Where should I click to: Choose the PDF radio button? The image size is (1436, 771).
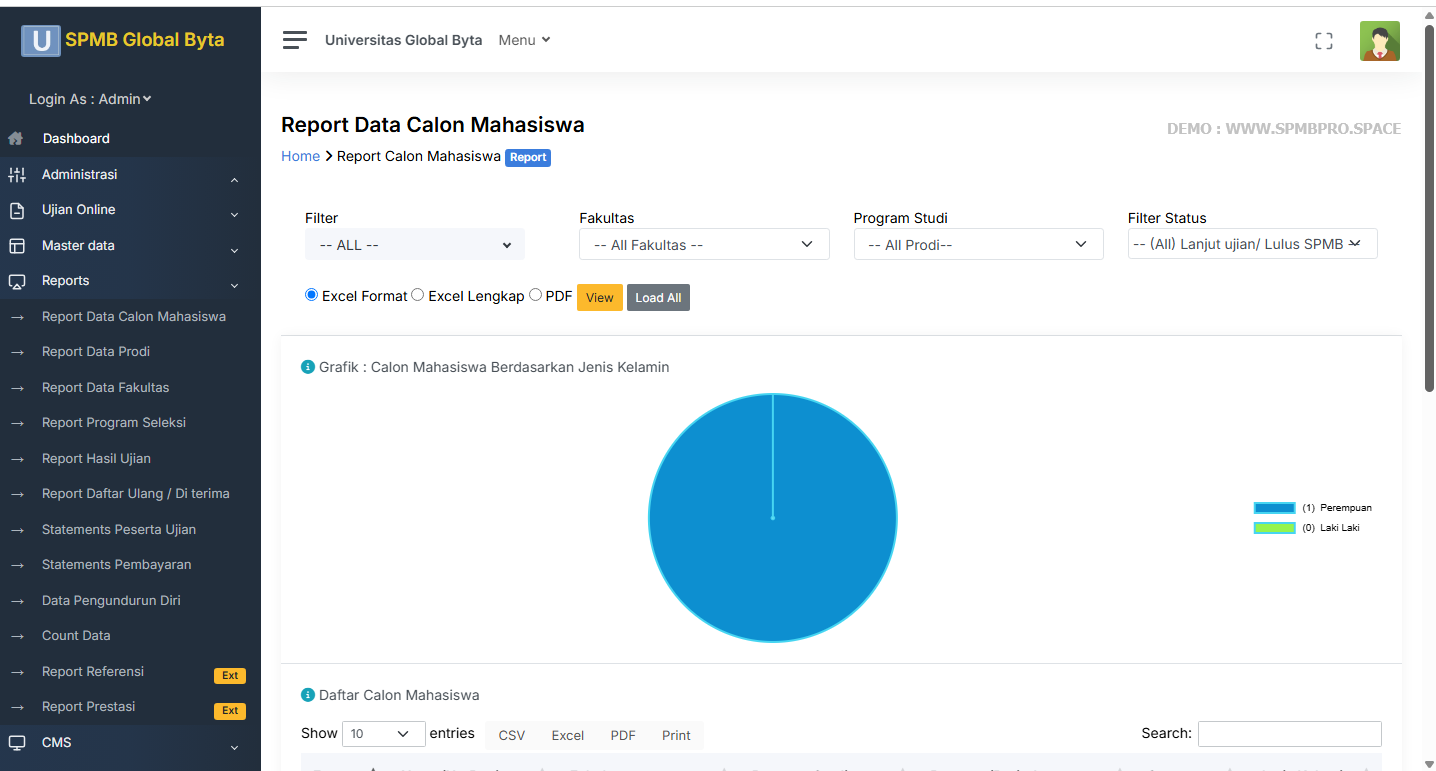[x=536, y=295]
